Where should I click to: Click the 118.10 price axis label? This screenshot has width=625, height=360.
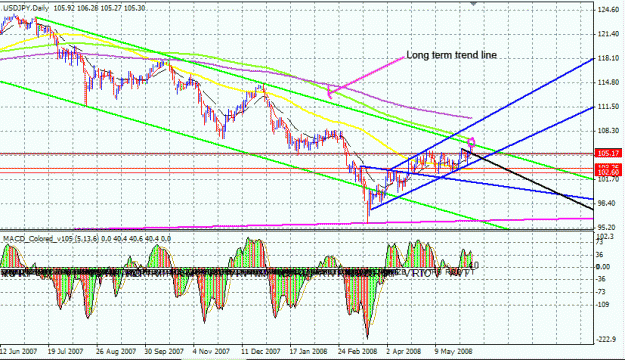pyautogui.click(x=609, y=58)
